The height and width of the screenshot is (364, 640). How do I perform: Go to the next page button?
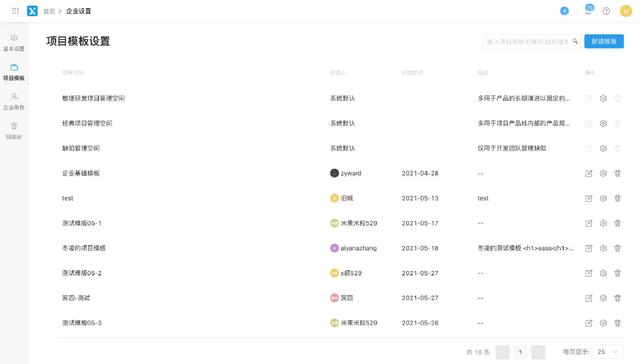(538, 352)
